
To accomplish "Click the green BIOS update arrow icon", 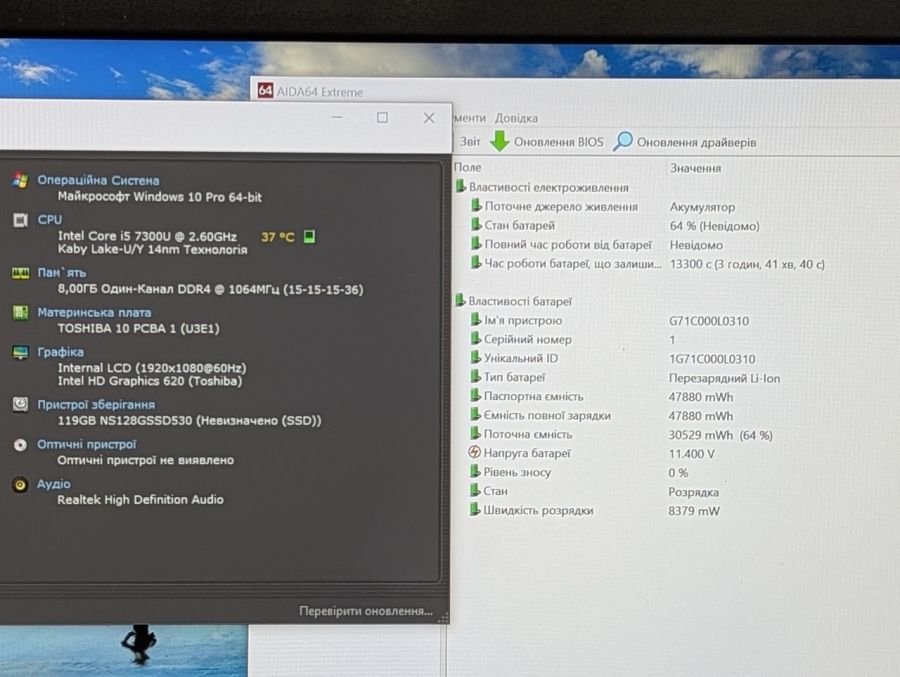I will point(500,141).
